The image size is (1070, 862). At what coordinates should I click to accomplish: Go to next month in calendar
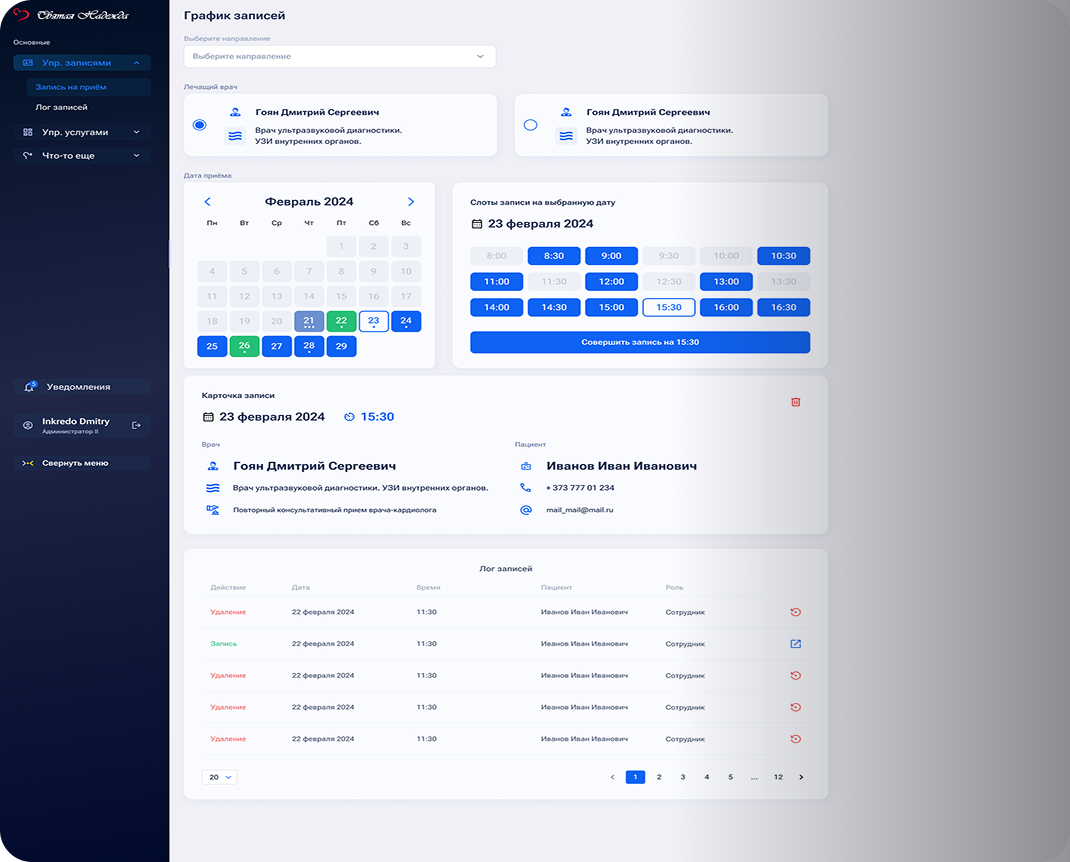click(x=411, y=202)
